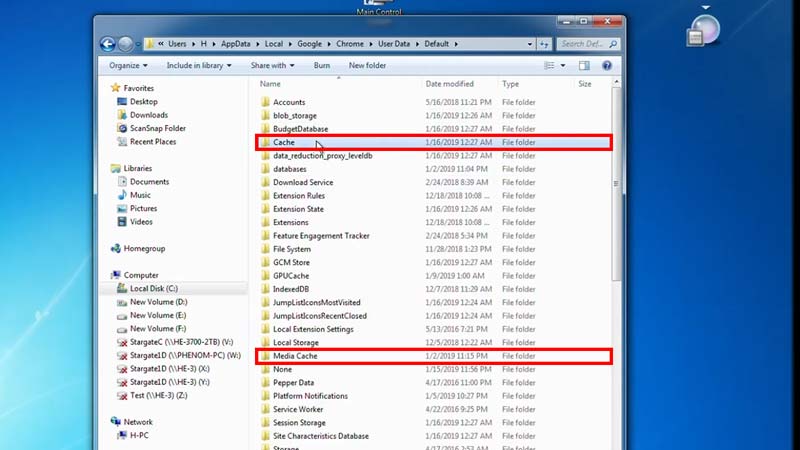
Task: Select Desktop in Favorites
Action: (x=143, y=102)
